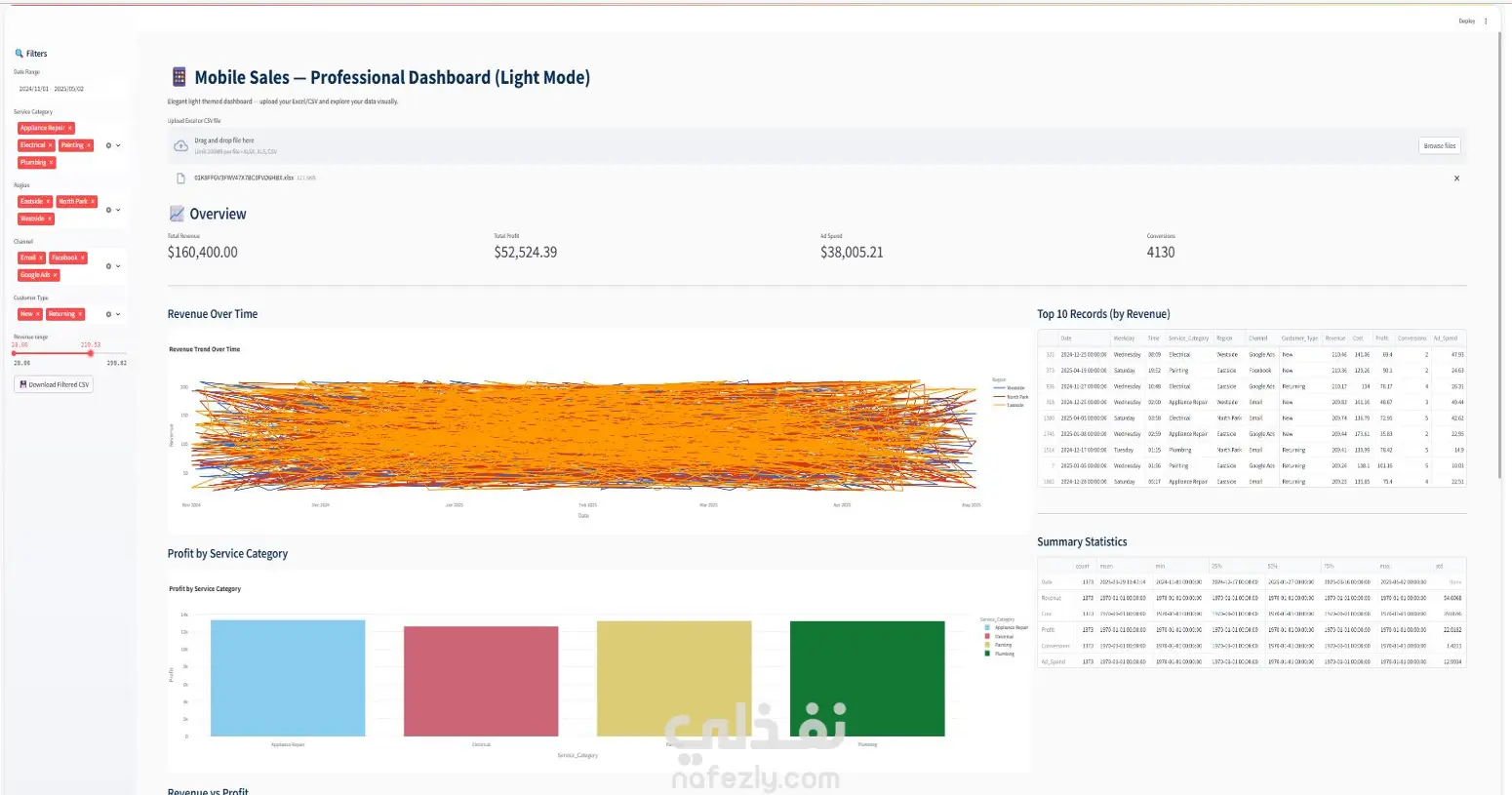Click the Revenue range slider right handle
Image resolution: width=1512 pixels, height=795 pixels.
[x=91, y=353]
